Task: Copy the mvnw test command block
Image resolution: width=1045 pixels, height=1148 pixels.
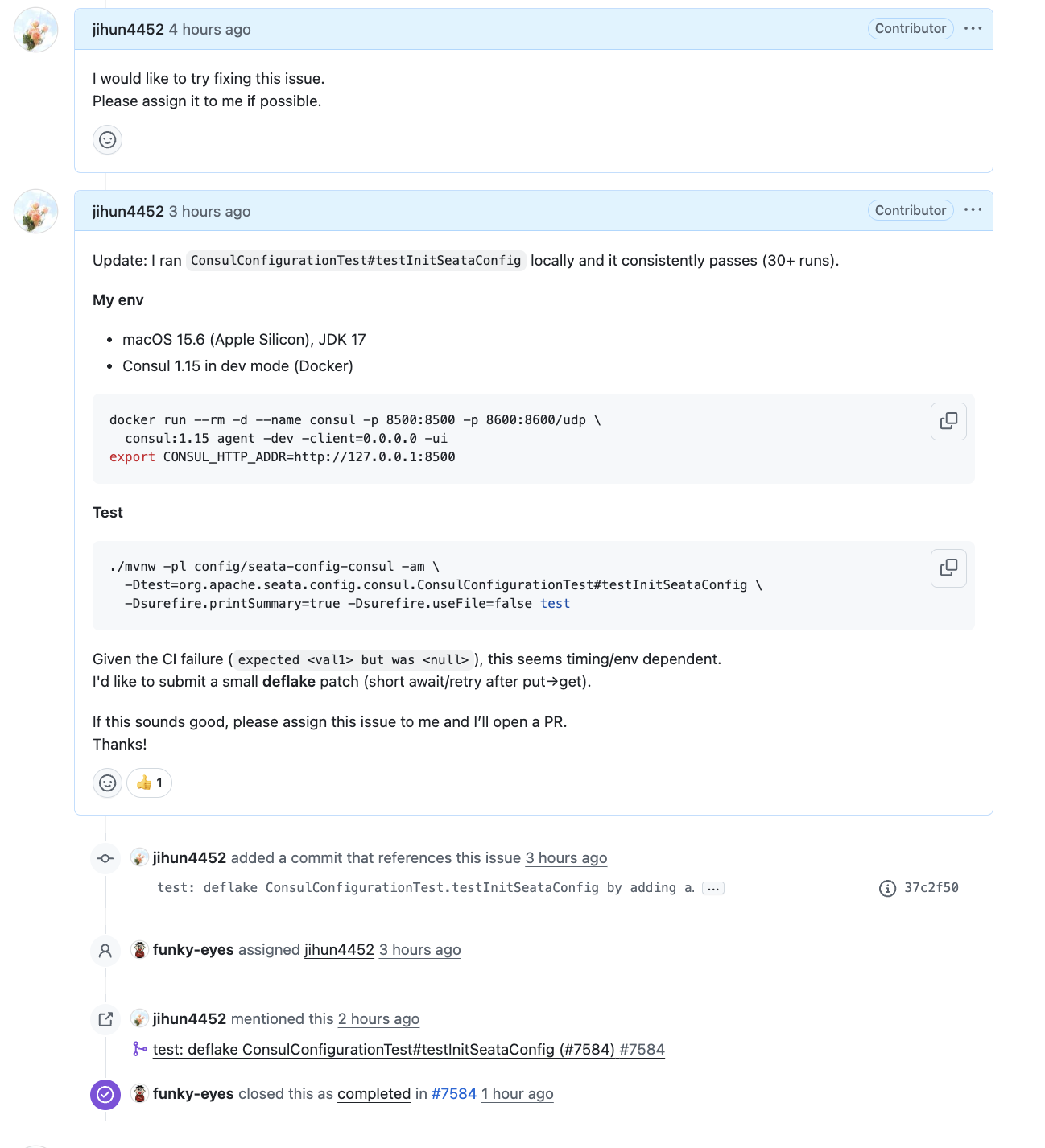Action: point(948,568)
